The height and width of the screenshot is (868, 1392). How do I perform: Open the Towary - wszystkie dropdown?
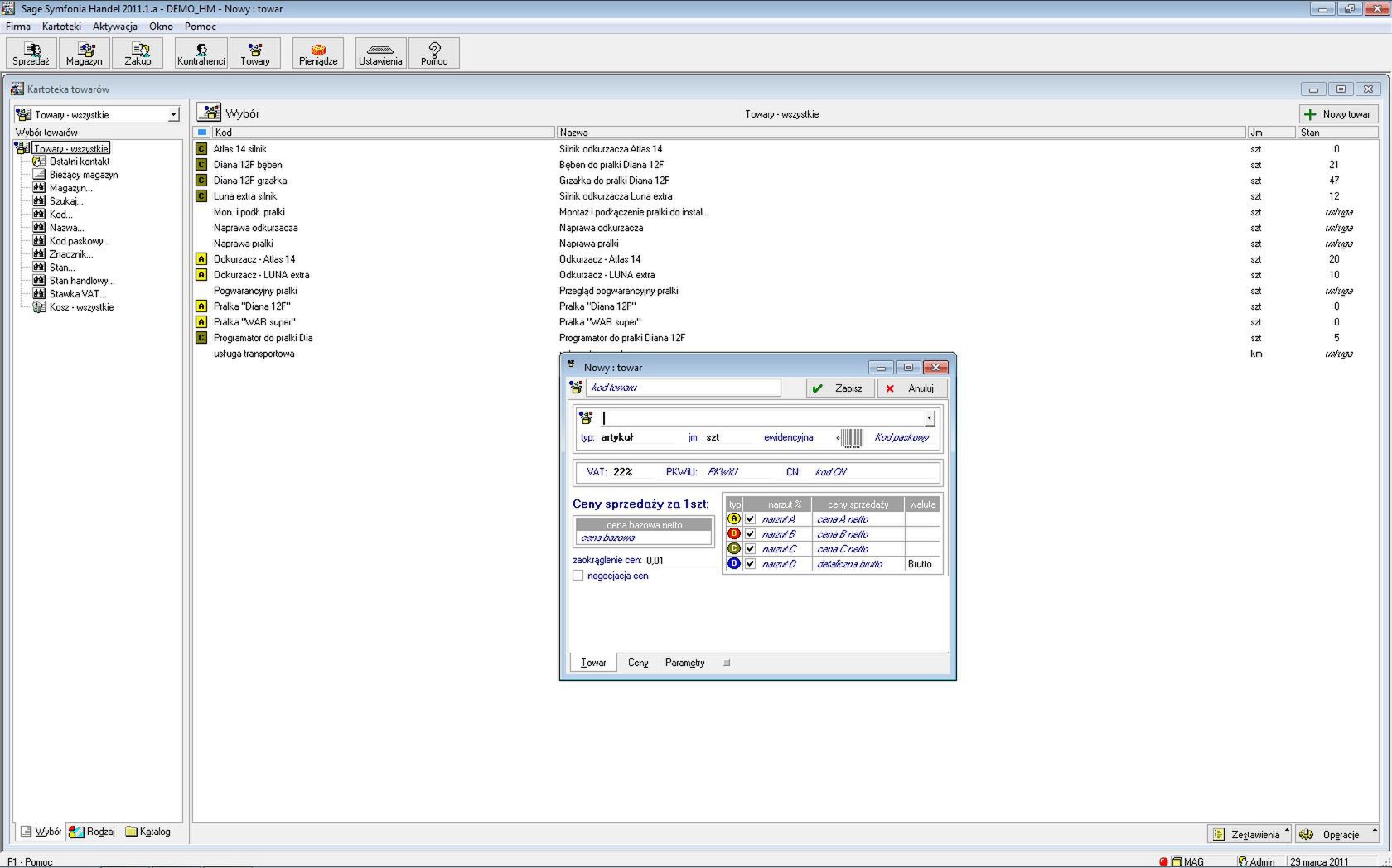pos(173,114)
